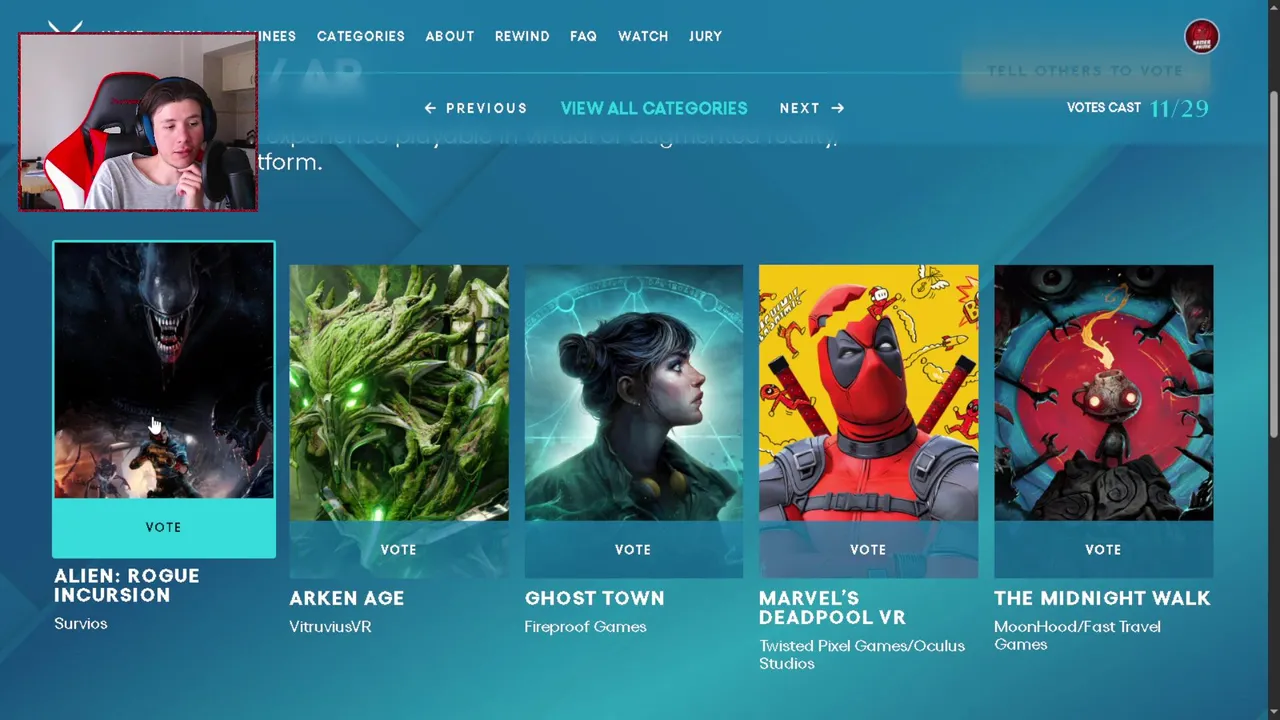Go to the PREVIOUS category
This screenshot has width=1280, height=720.
(x=476, y=108)
